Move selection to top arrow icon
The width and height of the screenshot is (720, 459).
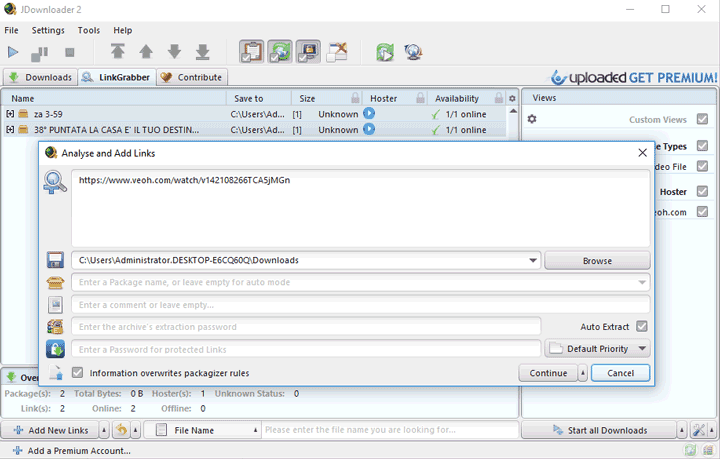click(x=118, y=51)
